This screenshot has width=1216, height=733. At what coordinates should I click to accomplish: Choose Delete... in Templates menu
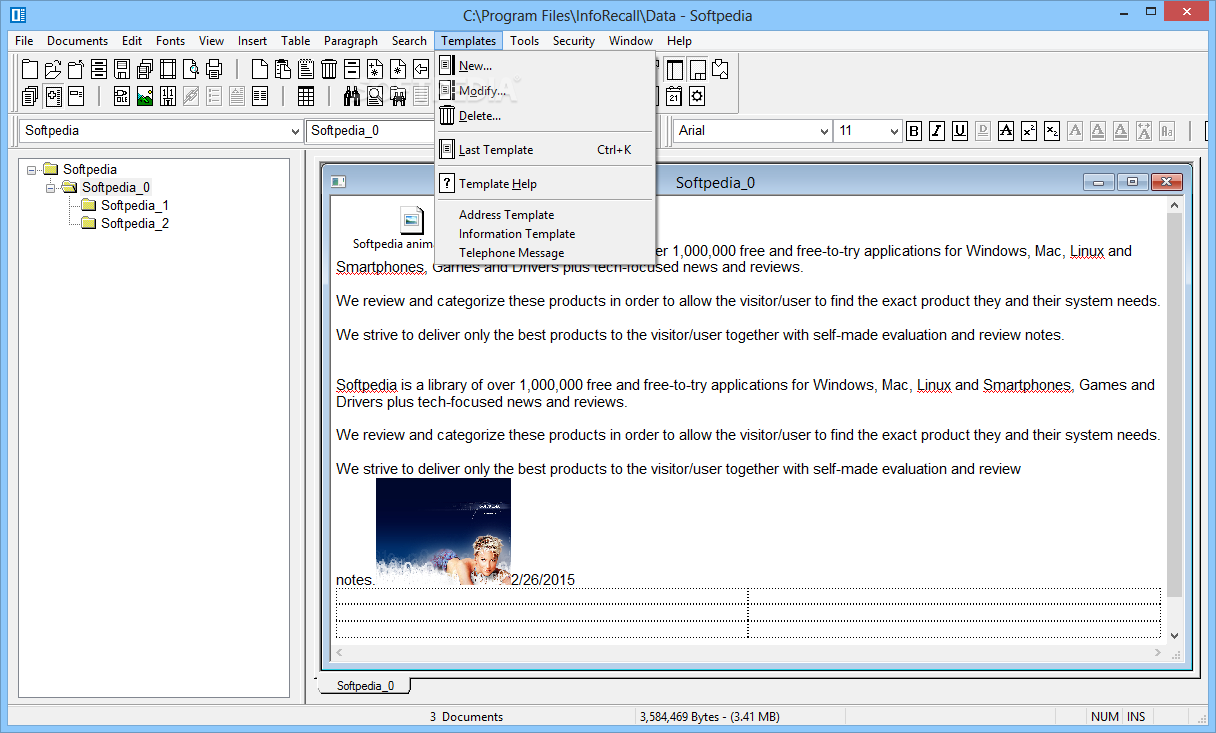[x=479, y=116]
